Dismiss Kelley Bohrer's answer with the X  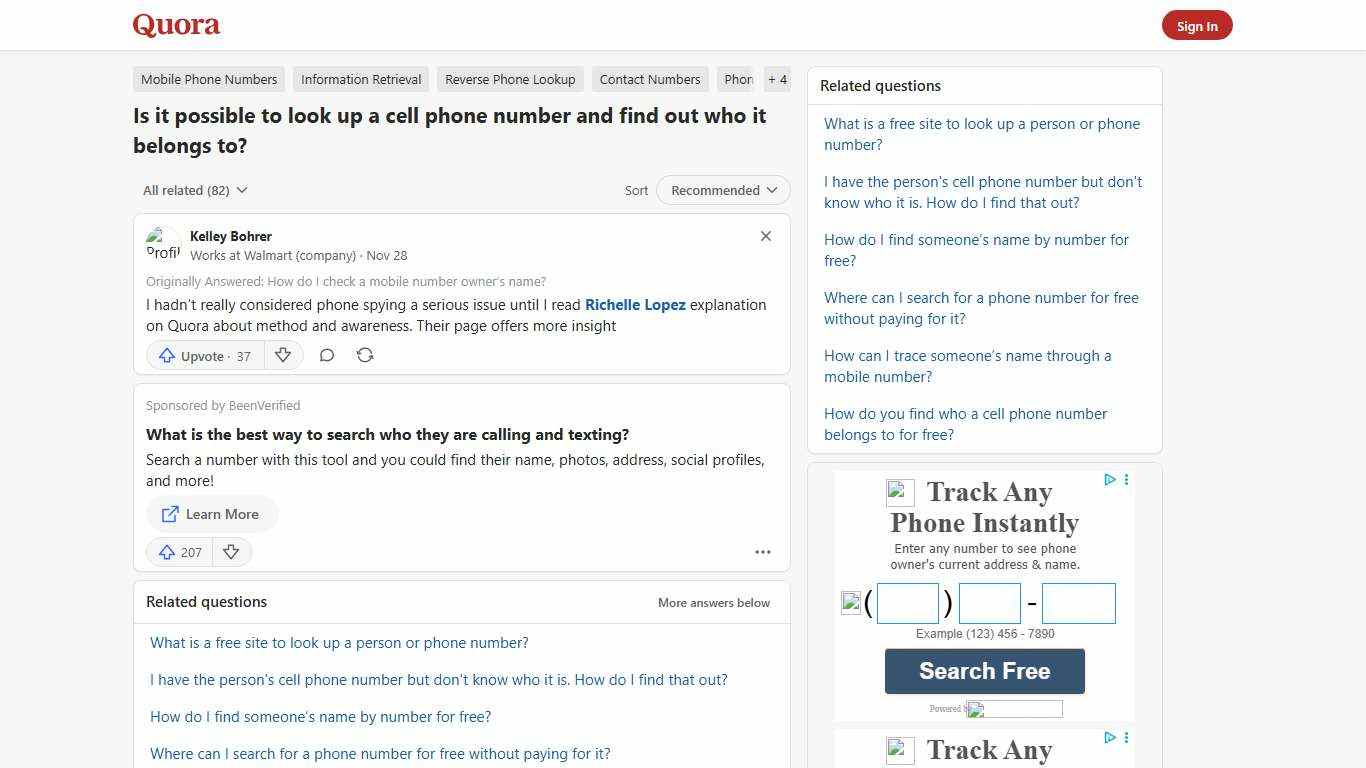point(765,236)
